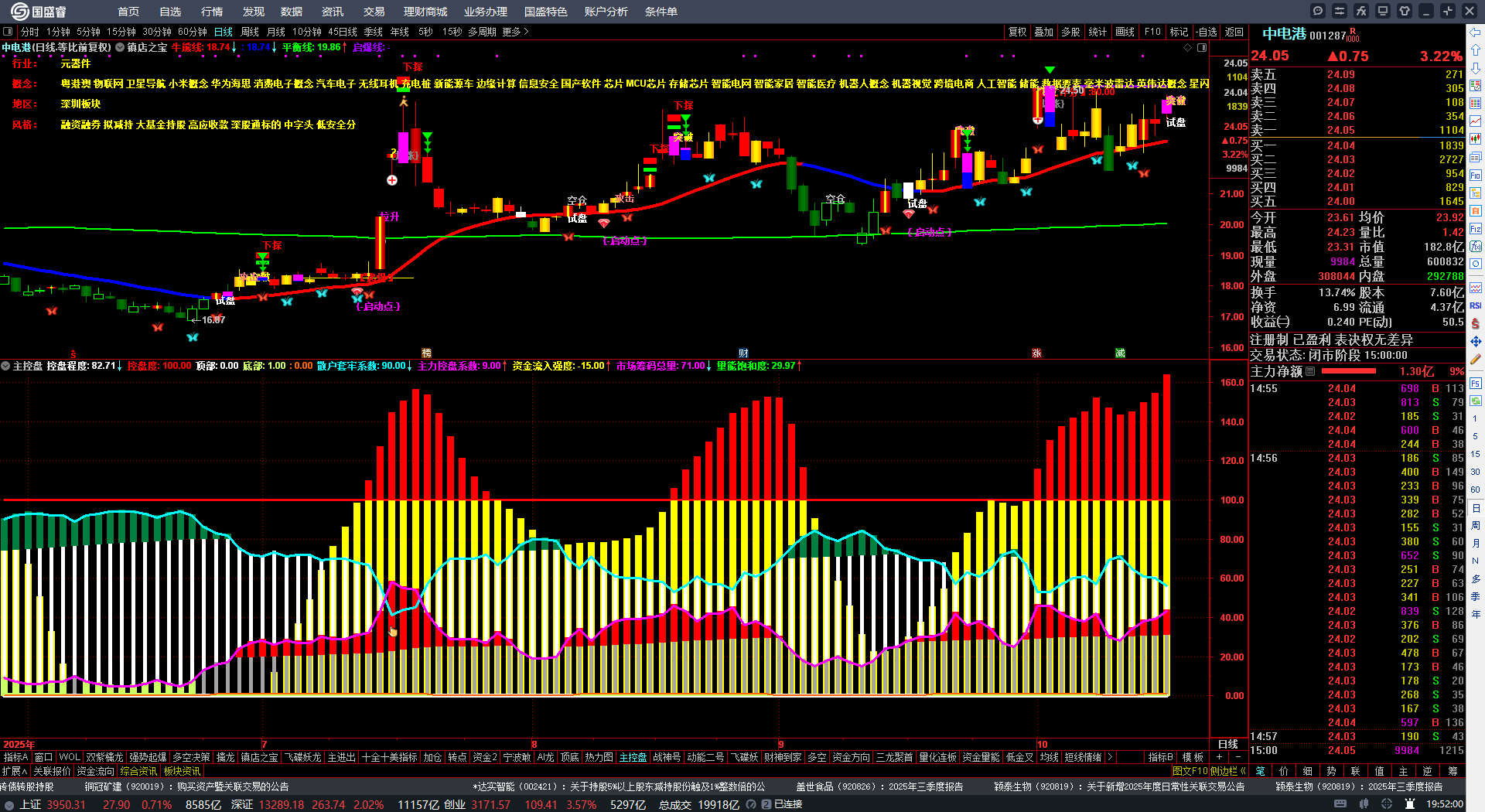The width and height of the screenshot is (1485, 812).
Task: Open the 画线 drawing tools dropdown
Action: point(1125,32)
